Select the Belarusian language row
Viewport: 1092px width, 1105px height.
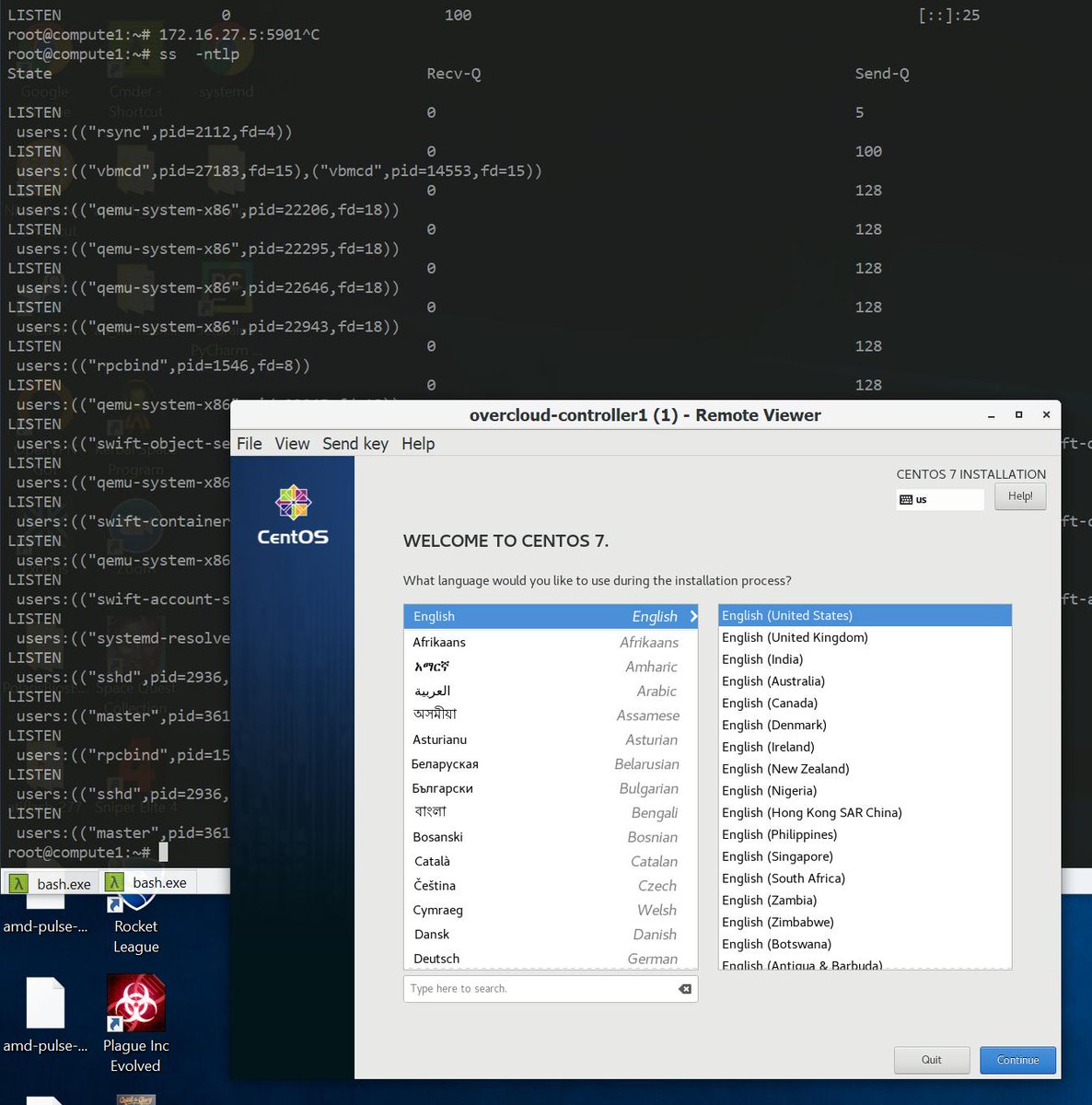(551, 764)
